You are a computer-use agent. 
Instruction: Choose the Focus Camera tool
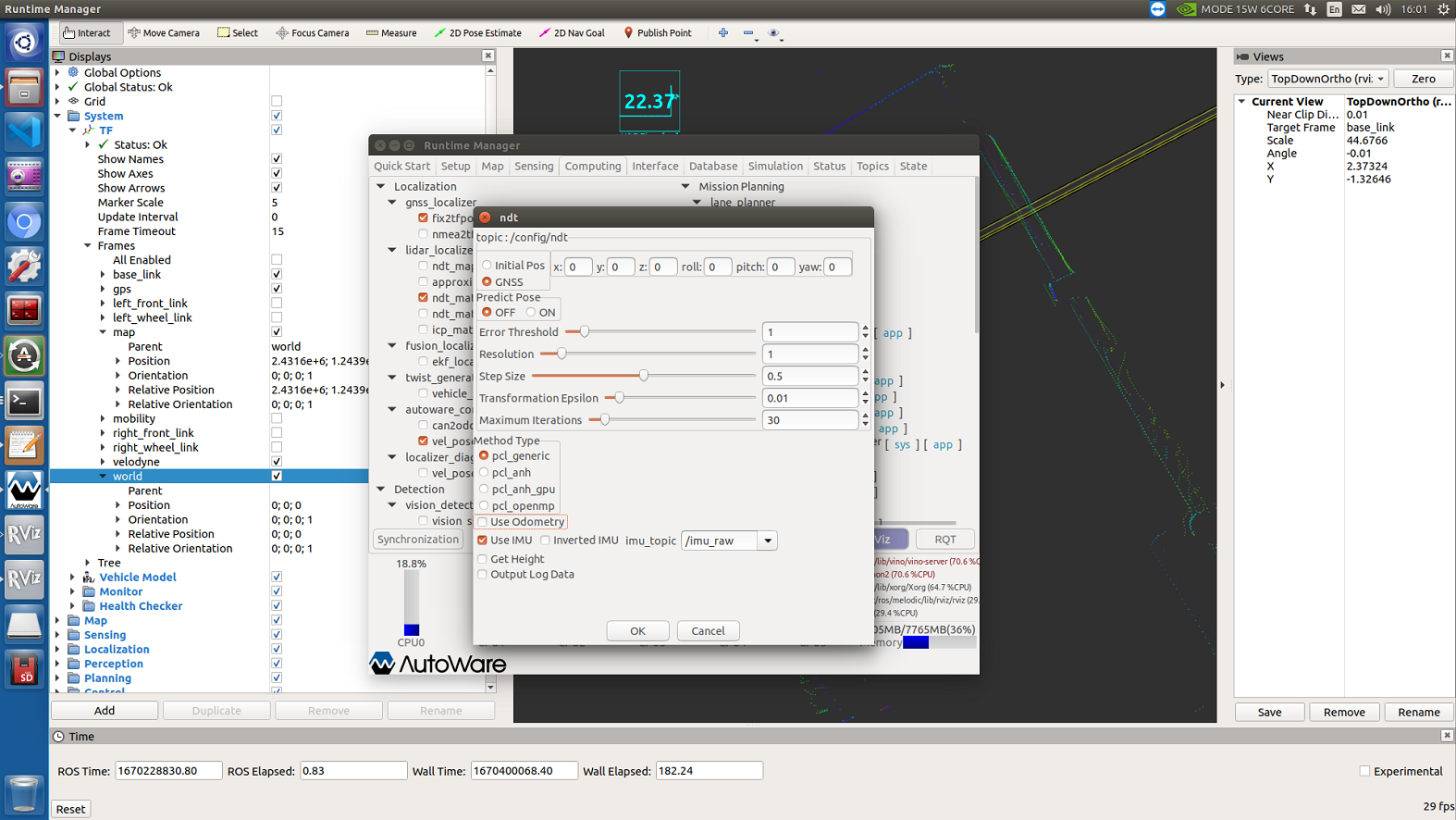click(313, 33)
